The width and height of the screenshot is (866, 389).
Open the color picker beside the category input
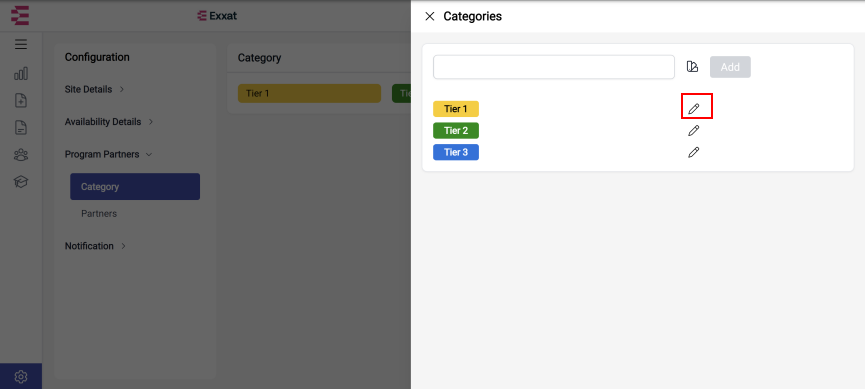coord(692,67)
